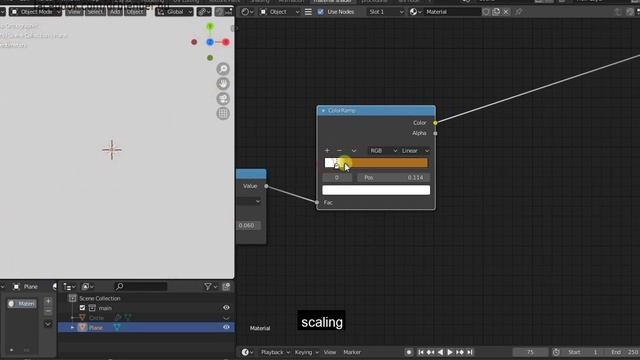The width and height of the screenshot is (640, 360).
Task: Remove the material slot with the minus button
Action: pos(48,311)
